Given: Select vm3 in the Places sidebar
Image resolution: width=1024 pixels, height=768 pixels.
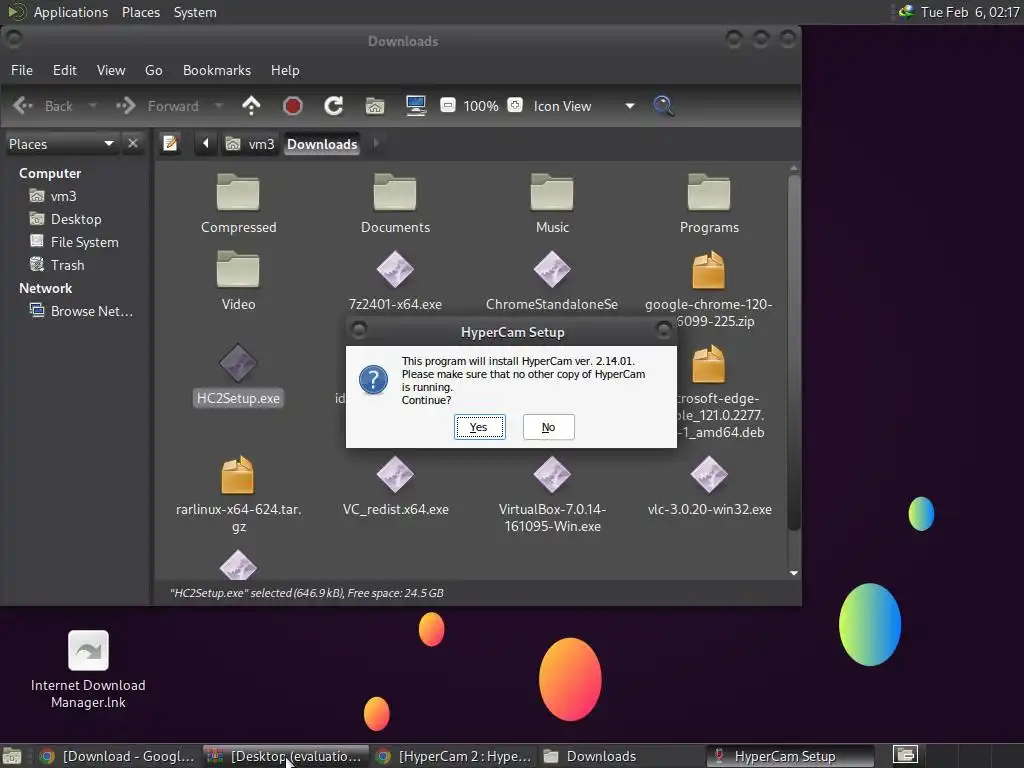Looking at the screenshot, I should point(54,196).
